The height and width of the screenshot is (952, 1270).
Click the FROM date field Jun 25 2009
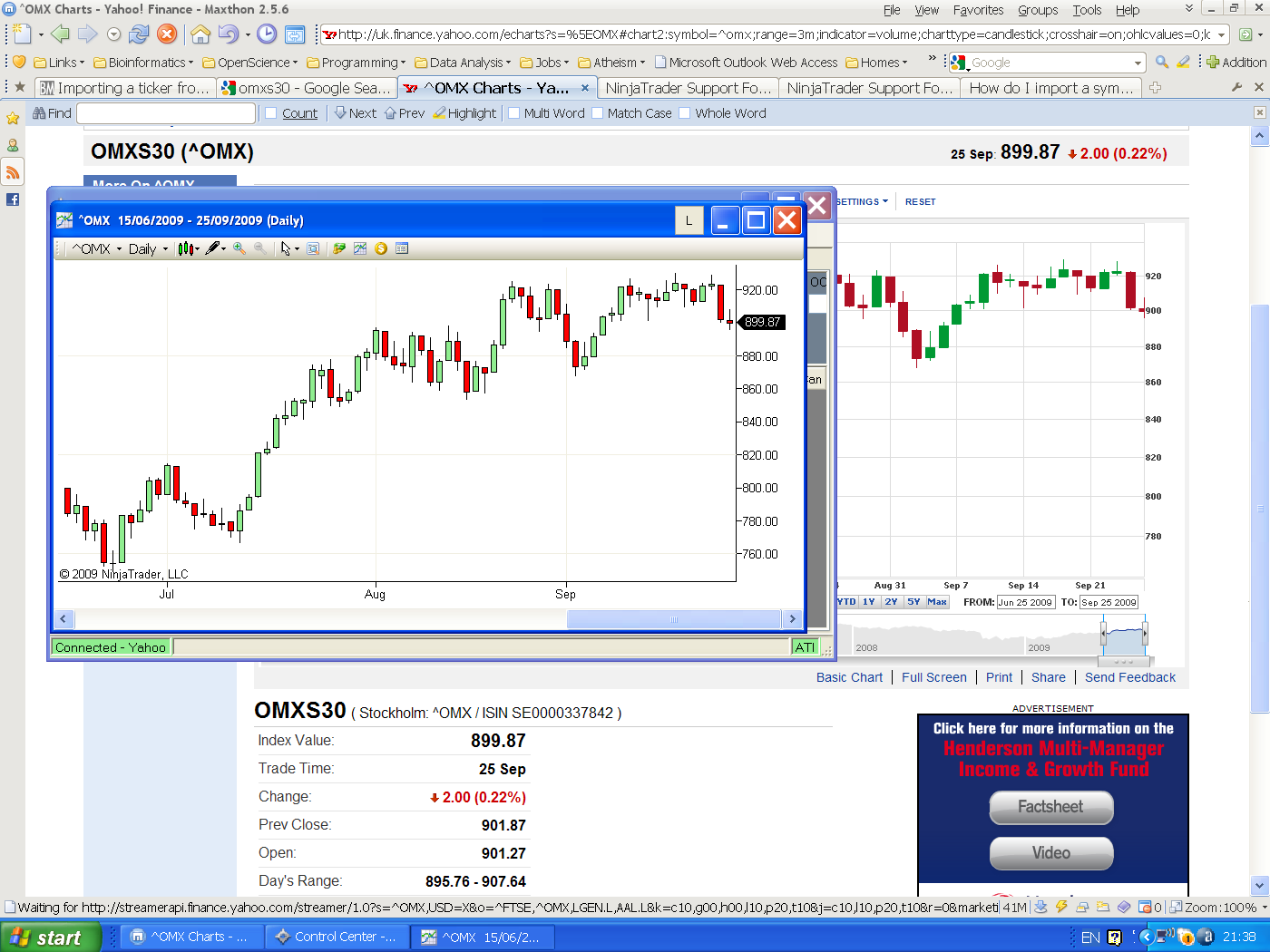[1026, 602]
